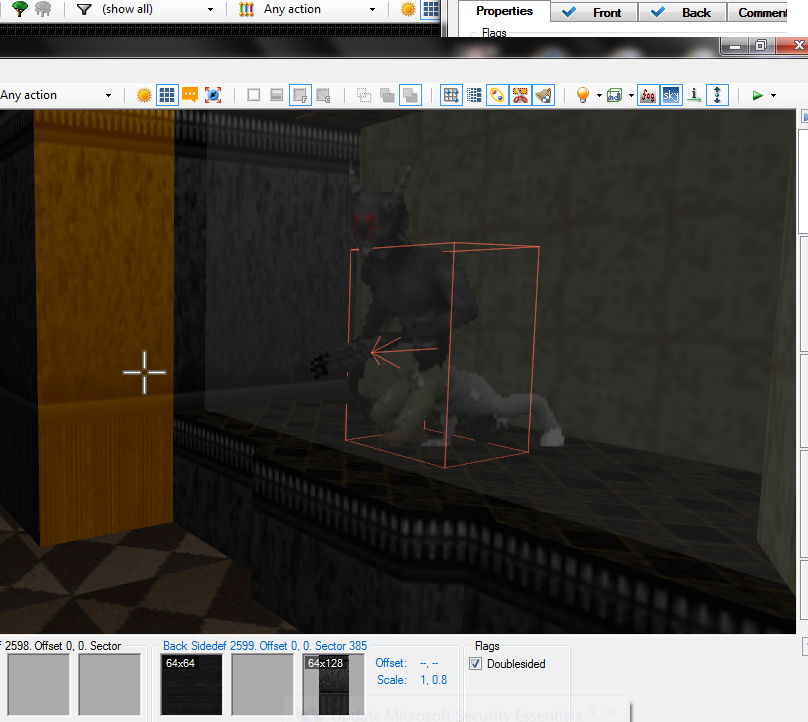
Task: Switch to floor textures view mode (F icon)
Action: tap(300, 95)
